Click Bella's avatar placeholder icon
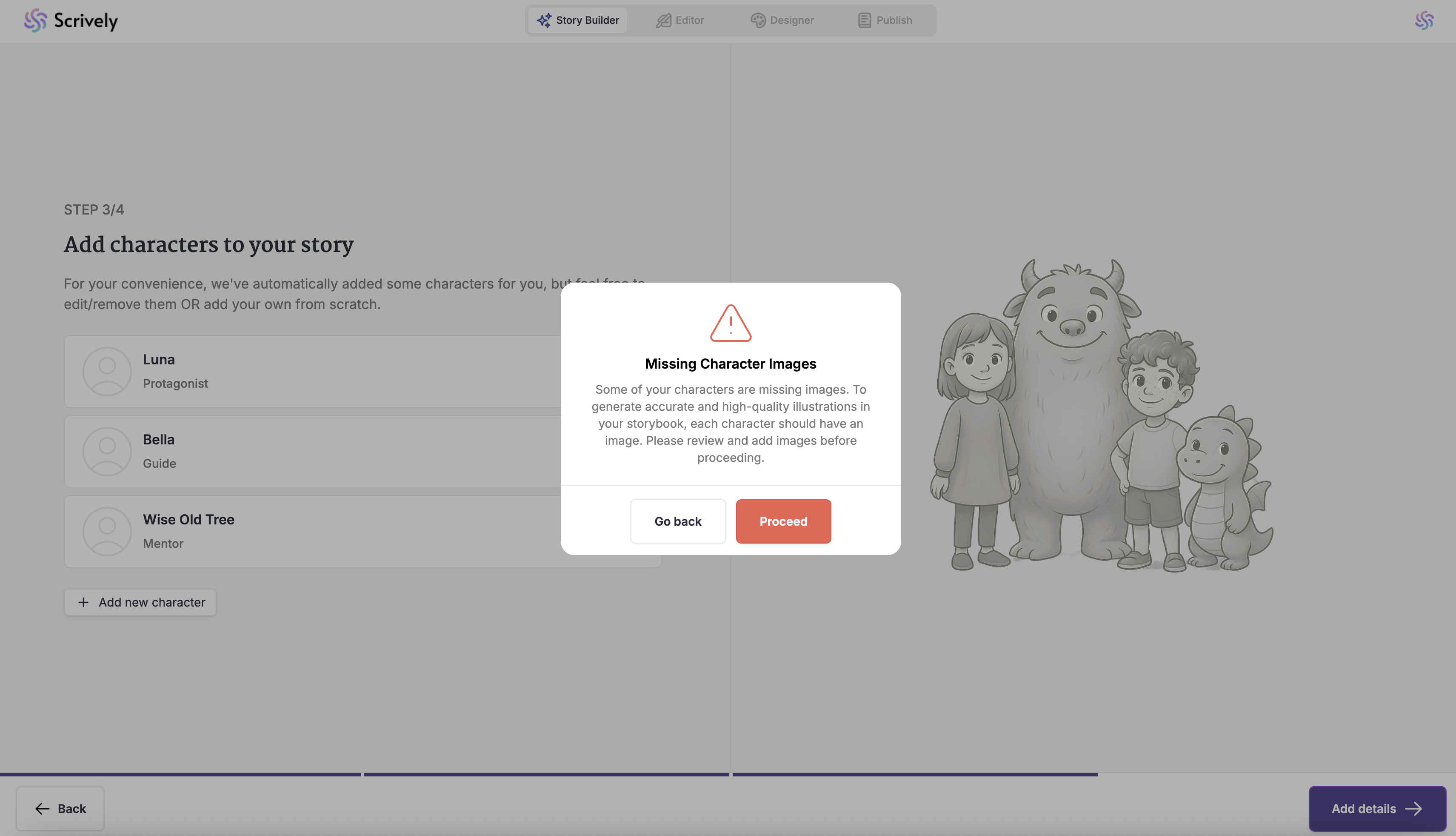This screenshot has width=1456, height=836. tap(107, 451)
